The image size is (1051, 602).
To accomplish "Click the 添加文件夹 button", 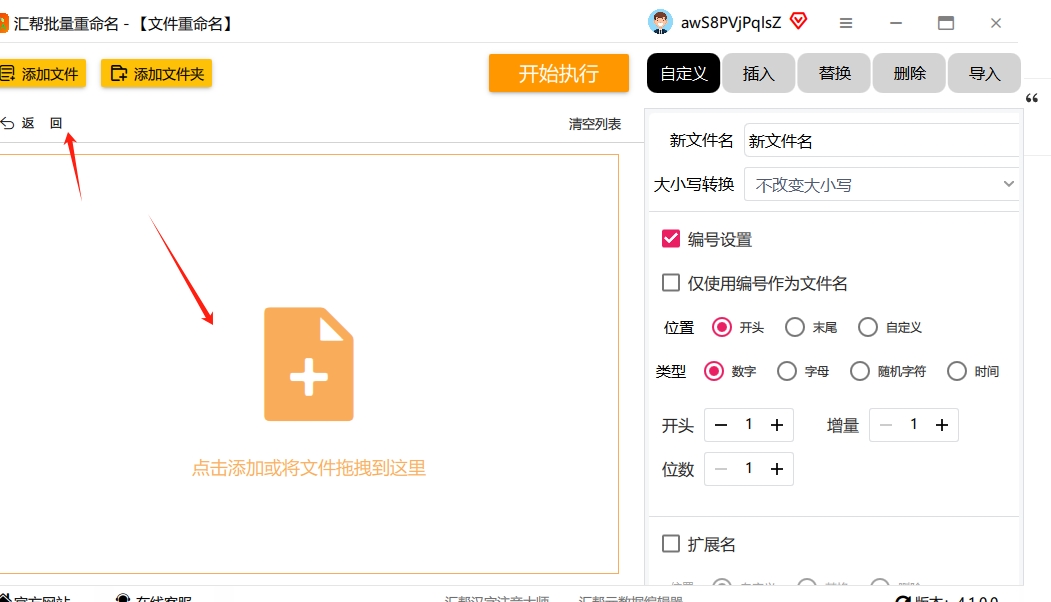I will [156, 74].
